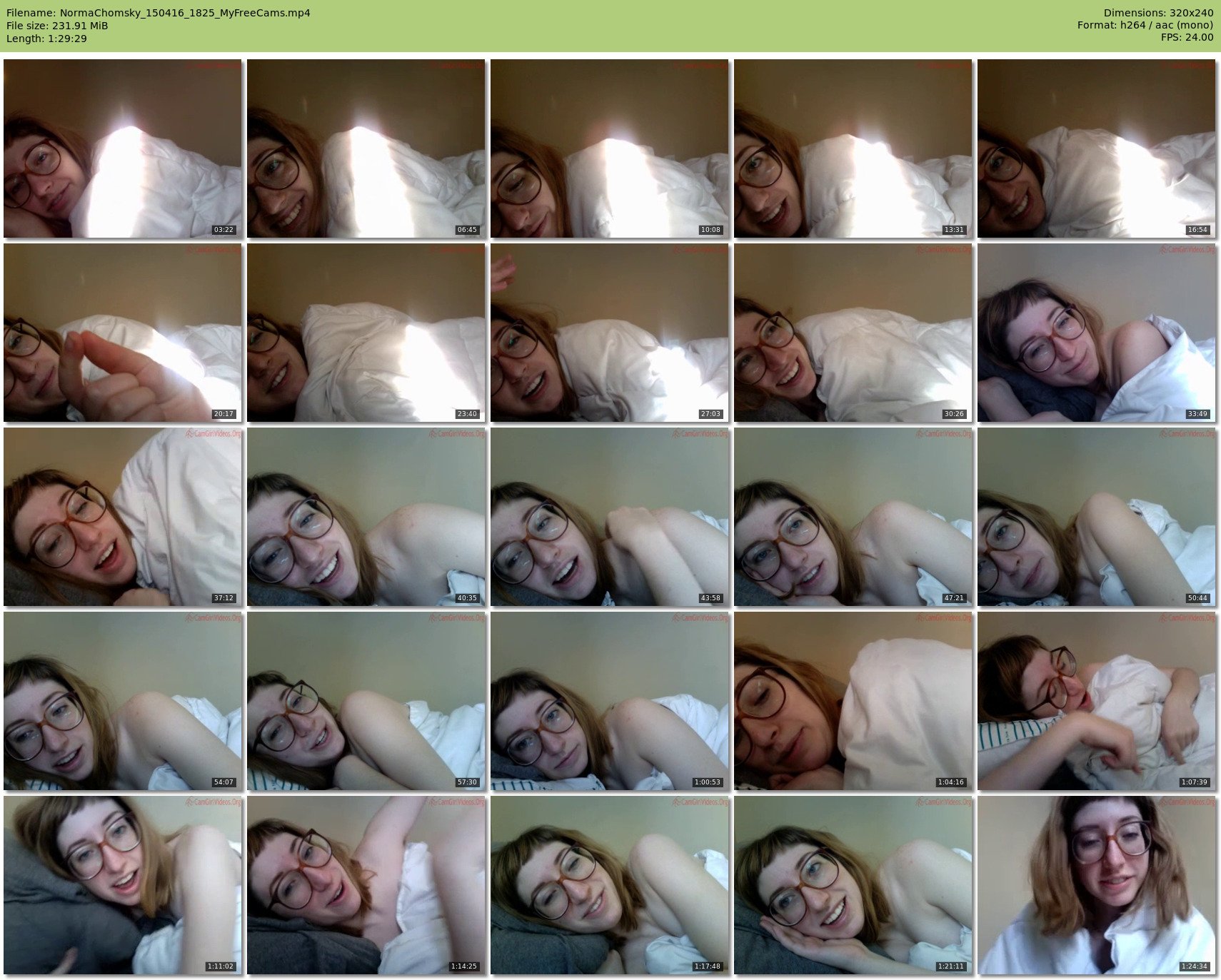Screen dimensions: 1221x980
Task: Select the frame at 1:07:39
Action: pos(1096,701)
